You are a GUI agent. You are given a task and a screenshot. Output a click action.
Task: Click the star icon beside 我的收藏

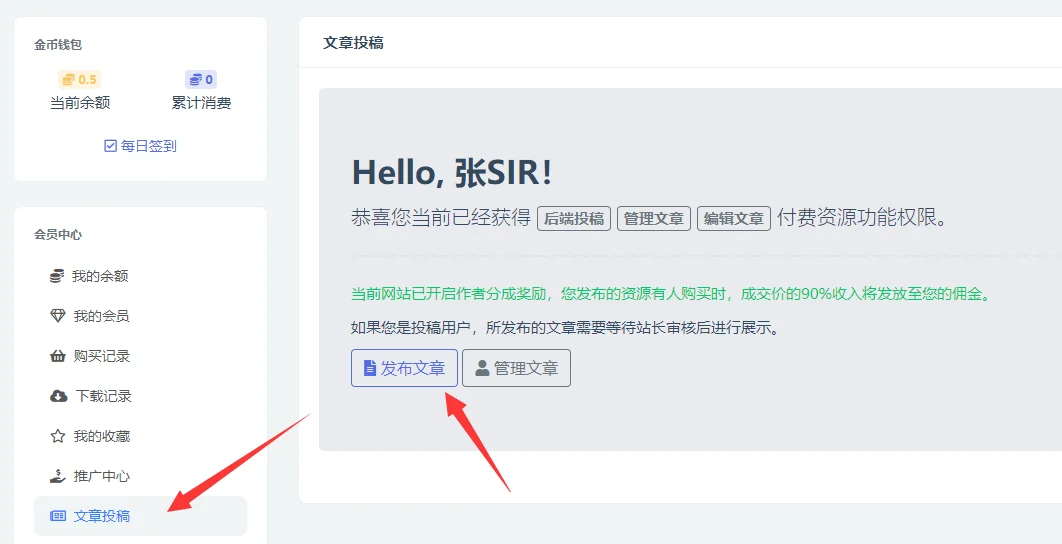coord(58,436)
